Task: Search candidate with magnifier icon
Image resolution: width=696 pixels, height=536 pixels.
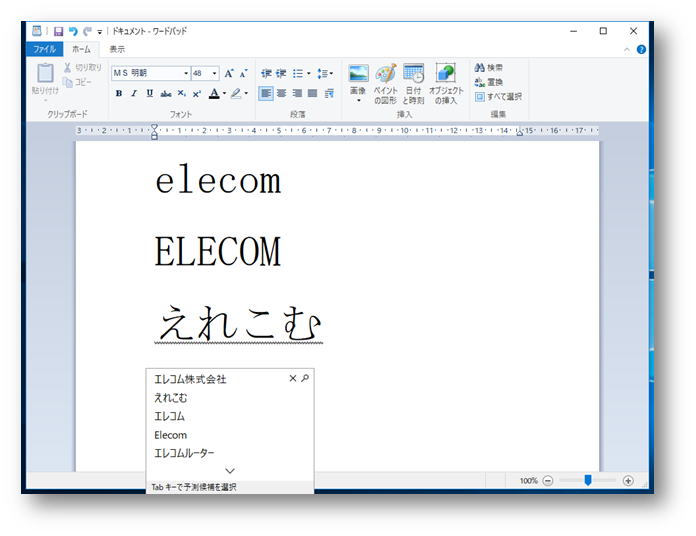Action: 305,378
